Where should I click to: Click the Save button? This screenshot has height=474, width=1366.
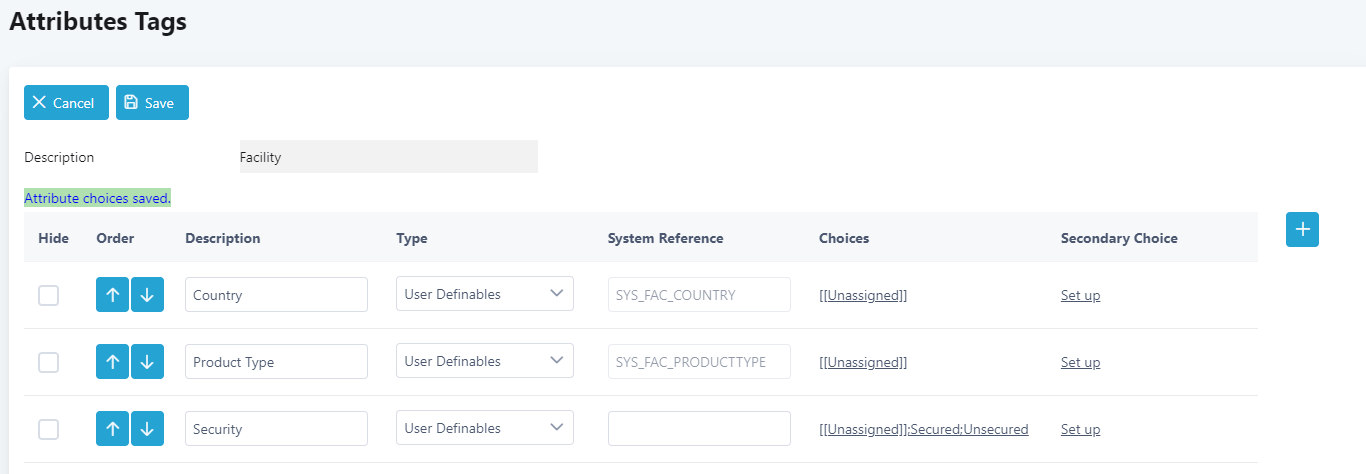point(152,103)
